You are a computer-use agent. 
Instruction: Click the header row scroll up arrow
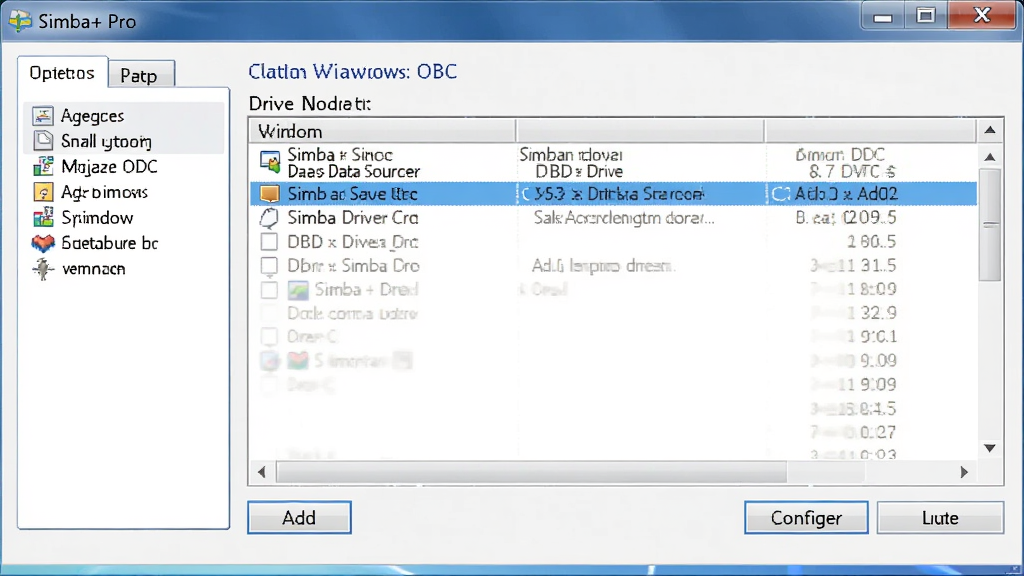(x=990, y=131)
